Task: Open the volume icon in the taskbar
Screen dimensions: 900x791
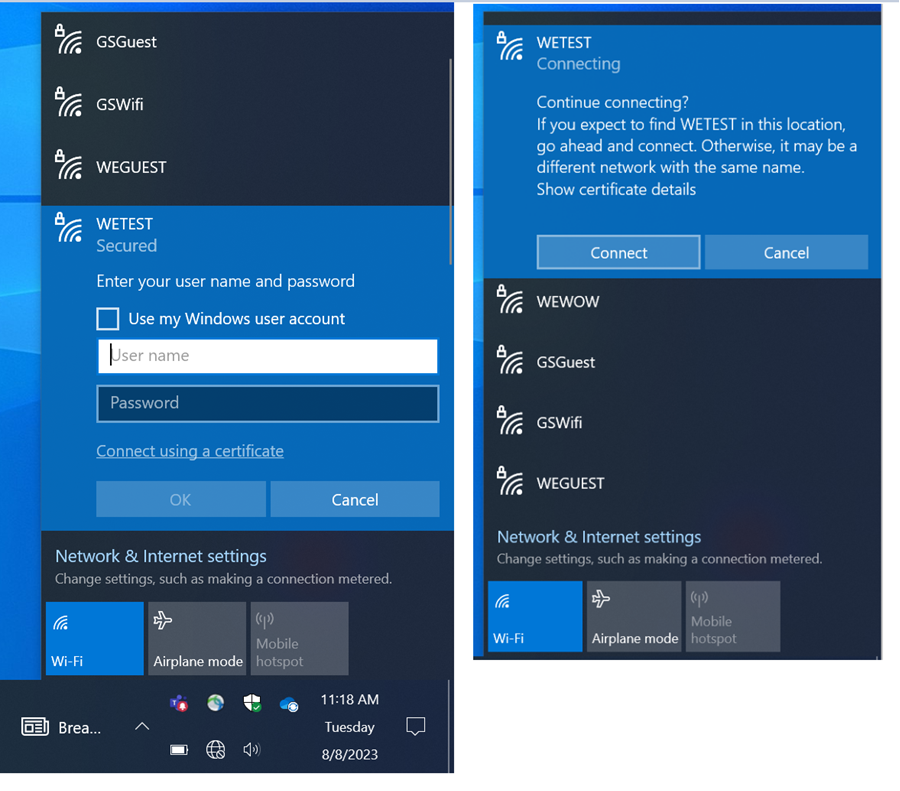Action: (252, 749)
